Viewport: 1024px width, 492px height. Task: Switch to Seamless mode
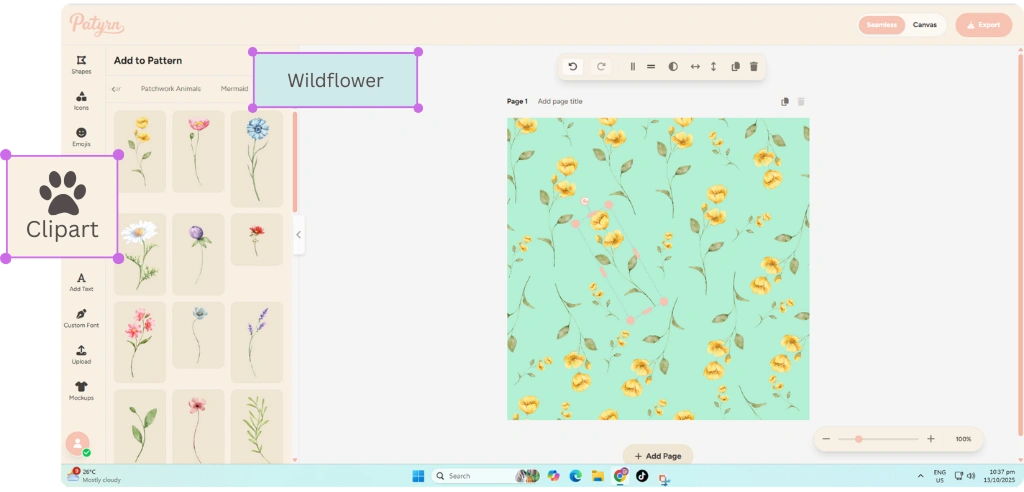click(x=881, y=25)
